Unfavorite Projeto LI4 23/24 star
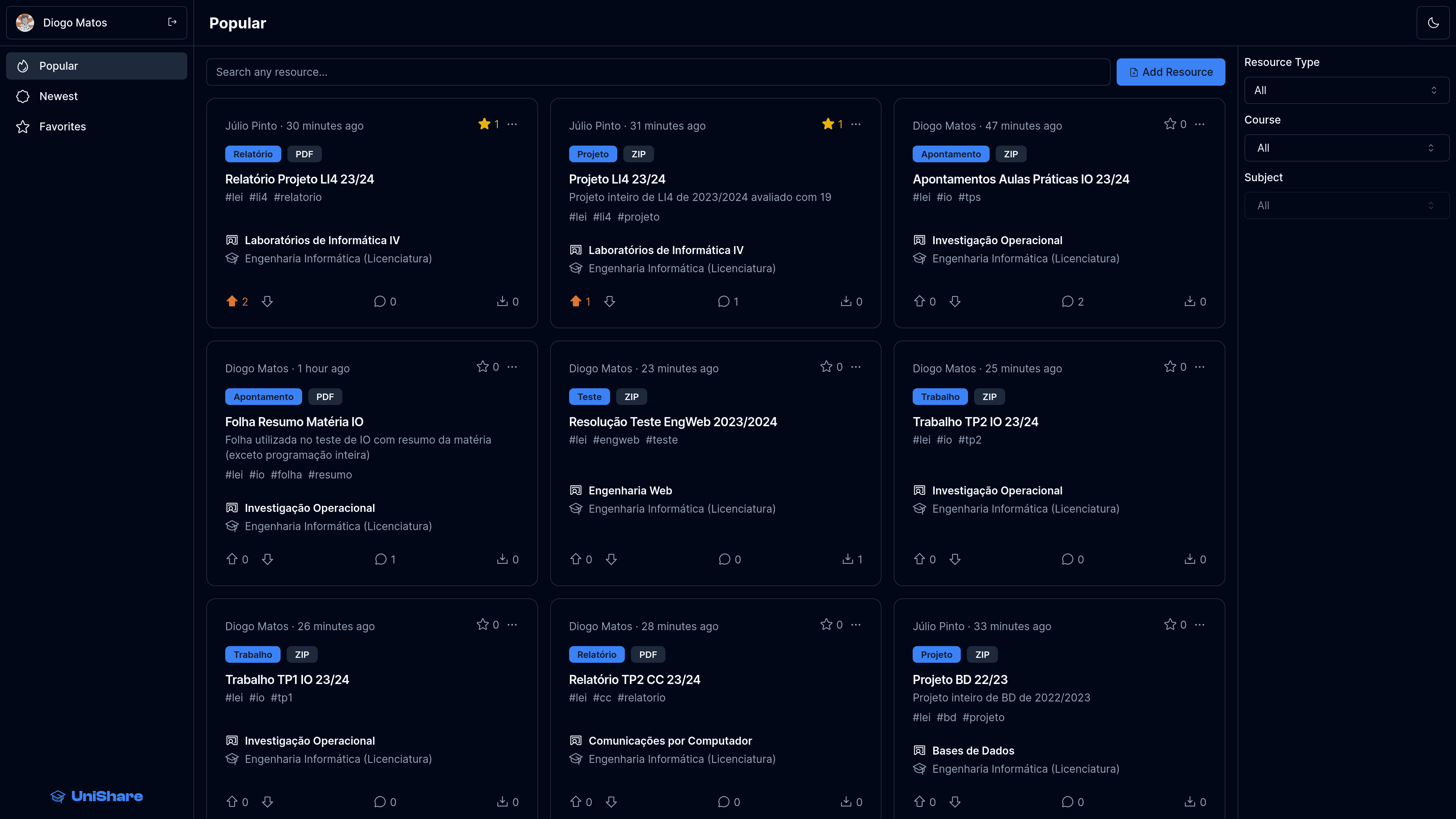1456x819 pixels. click(828, 124)
